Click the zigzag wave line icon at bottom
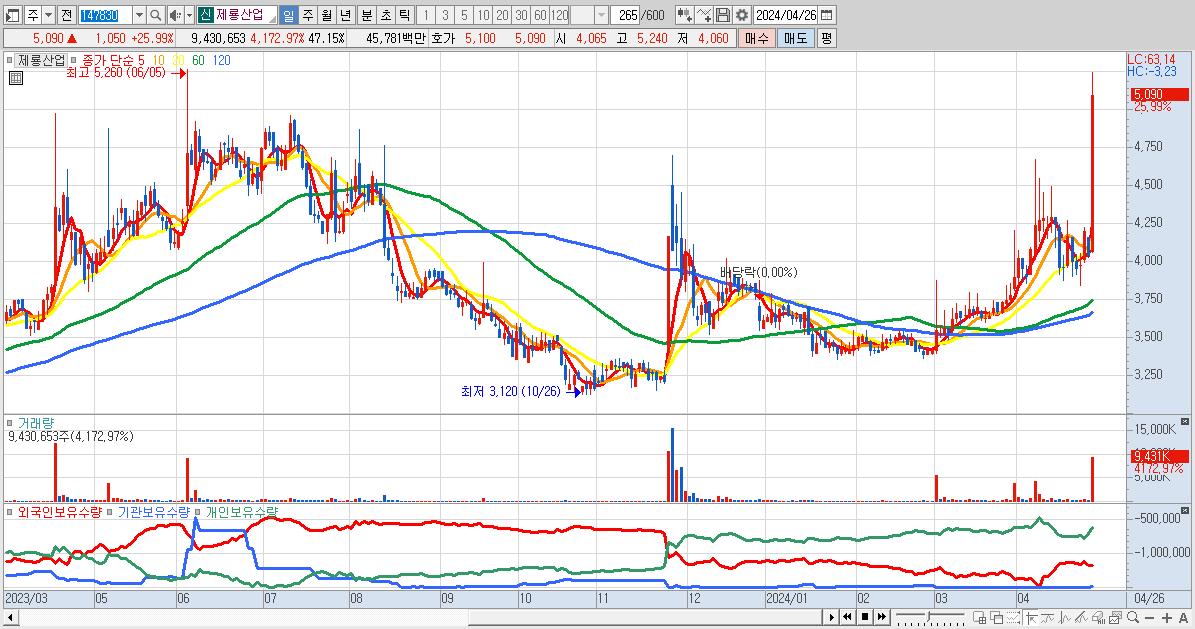This screenshot has width=1195, height=629. 1065,618
